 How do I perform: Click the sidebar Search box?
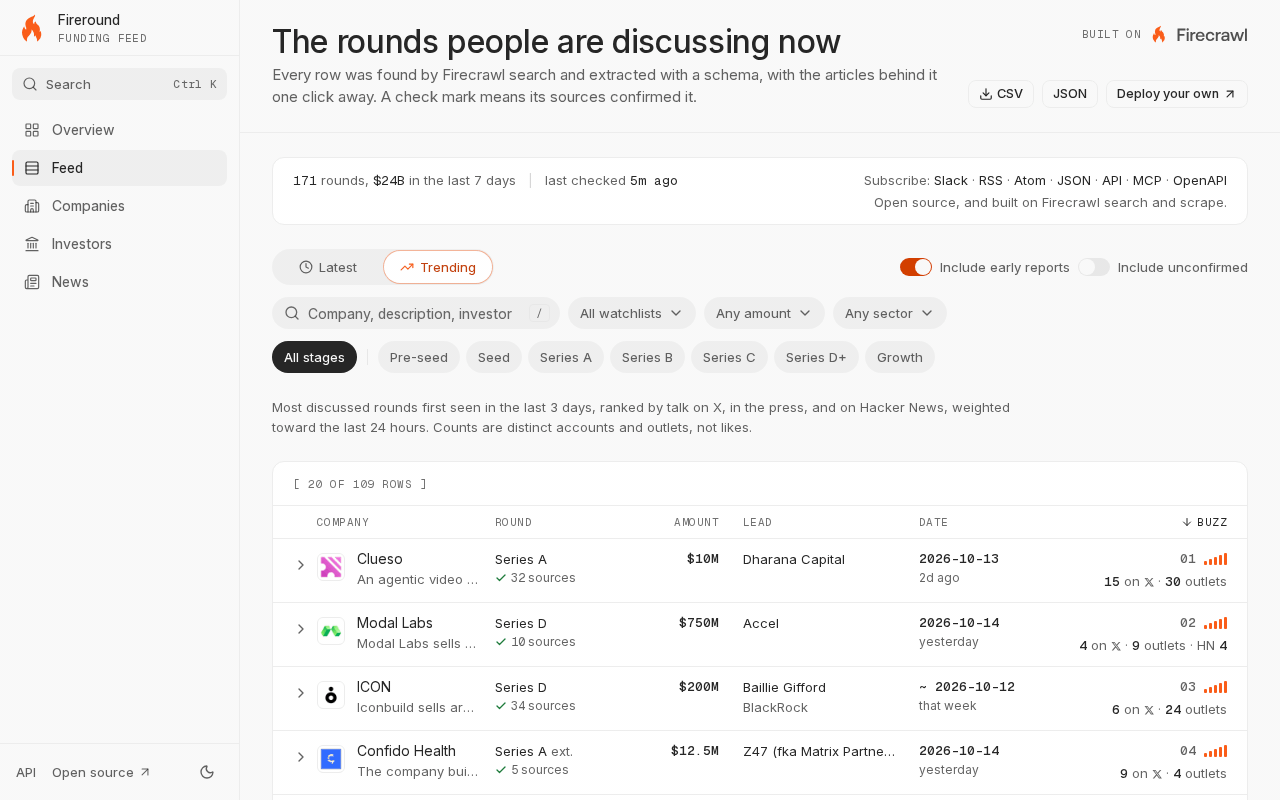pos(119,84)
